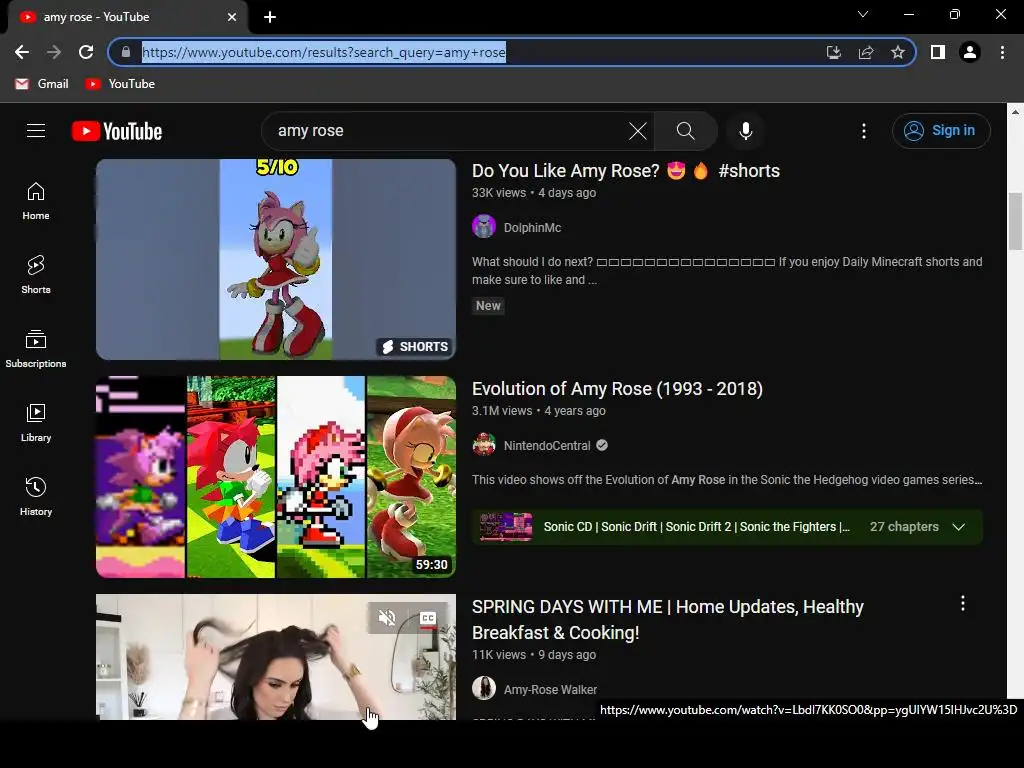Visit the Amy-Rose Walker channel name
Image resolution: width=1024 pixels, height=768 pixels.
click(550, 690)
